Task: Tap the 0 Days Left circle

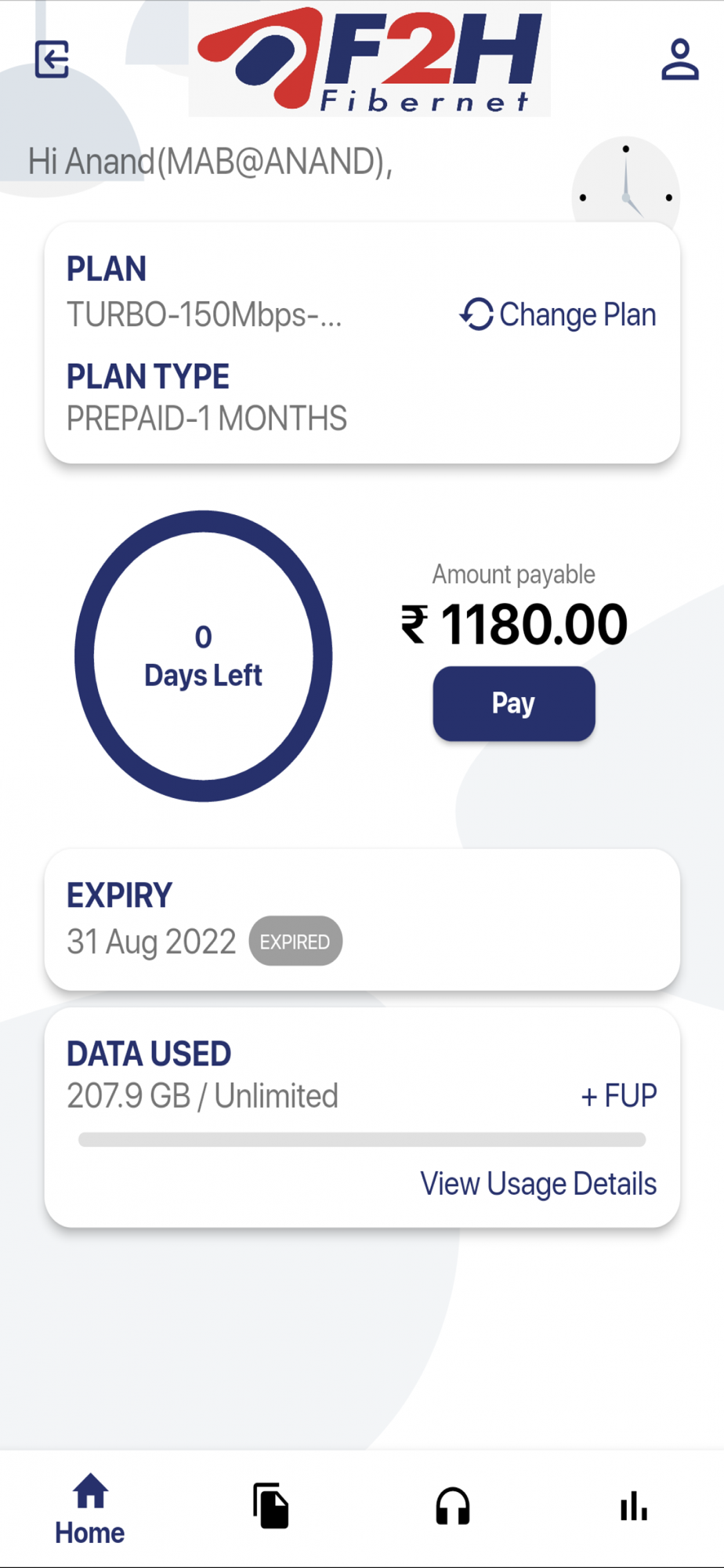Action: pyautogui.click(x=204, y=656)
